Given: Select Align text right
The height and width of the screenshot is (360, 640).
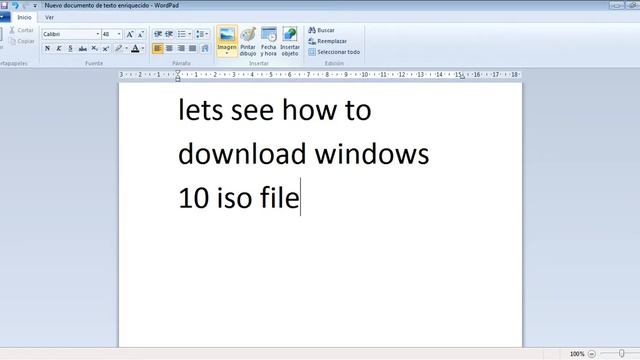Looking at the screenshot, I should 181,49.
